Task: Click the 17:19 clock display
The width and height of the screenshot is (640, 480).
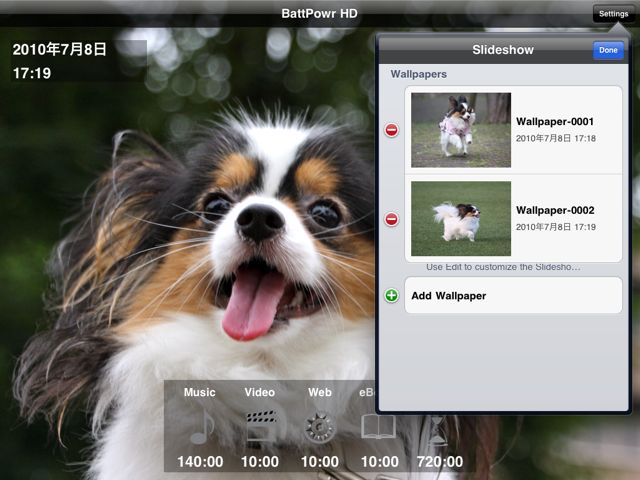Action: click(x=32, y=73)
